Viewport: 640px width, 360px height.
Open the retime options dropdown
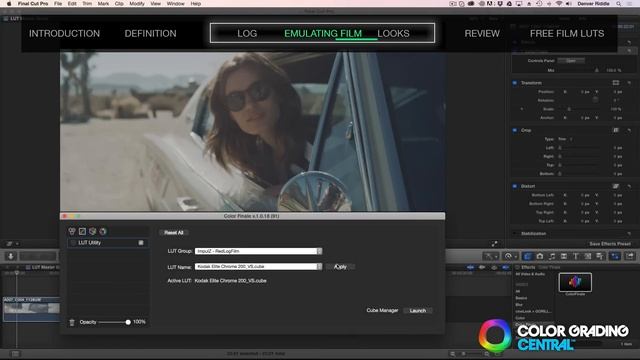click(x=510, y=256)
